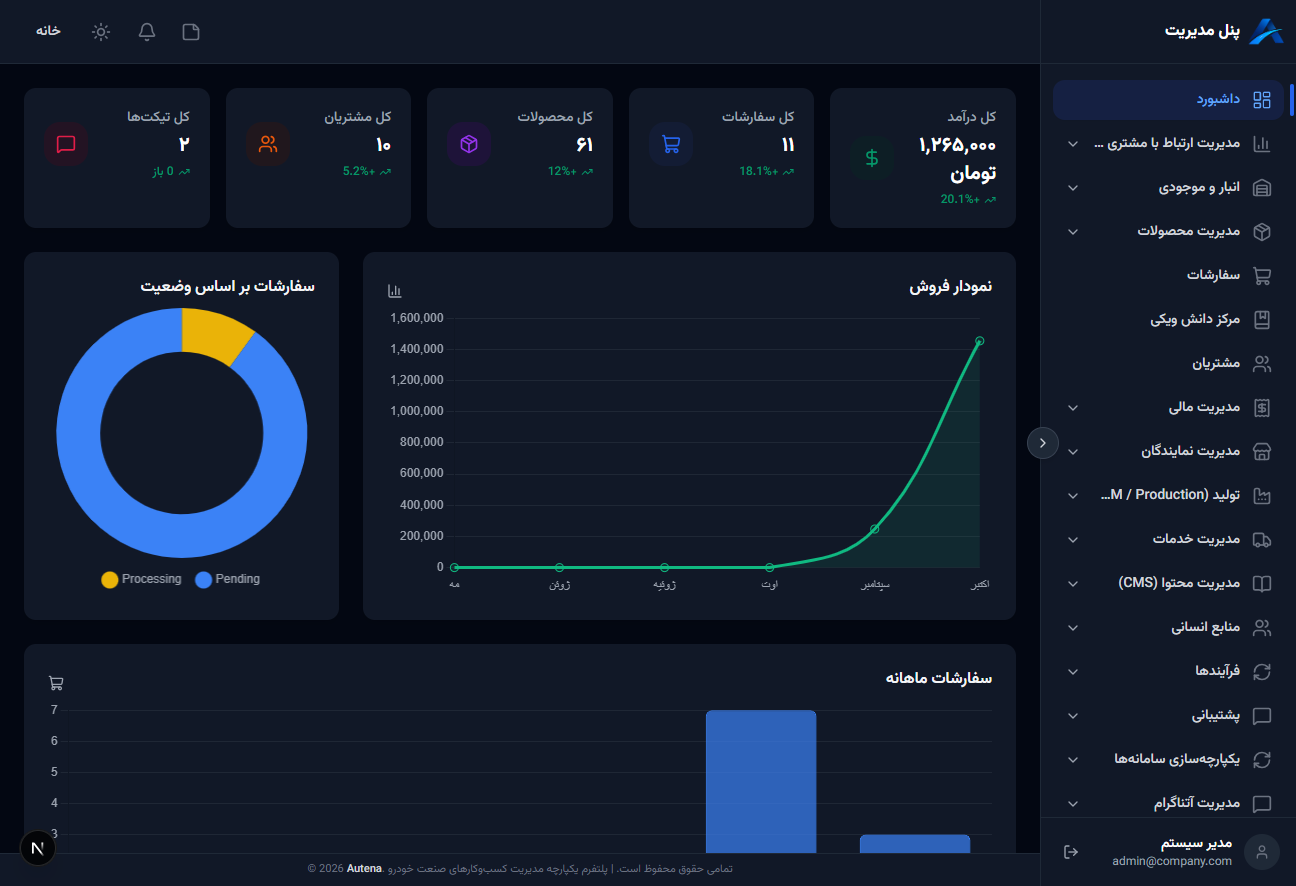Click the یکپارچه‌سازی سامانه‌ها sync icon
Screen dimensions: 1296x886
(1262, 760)
